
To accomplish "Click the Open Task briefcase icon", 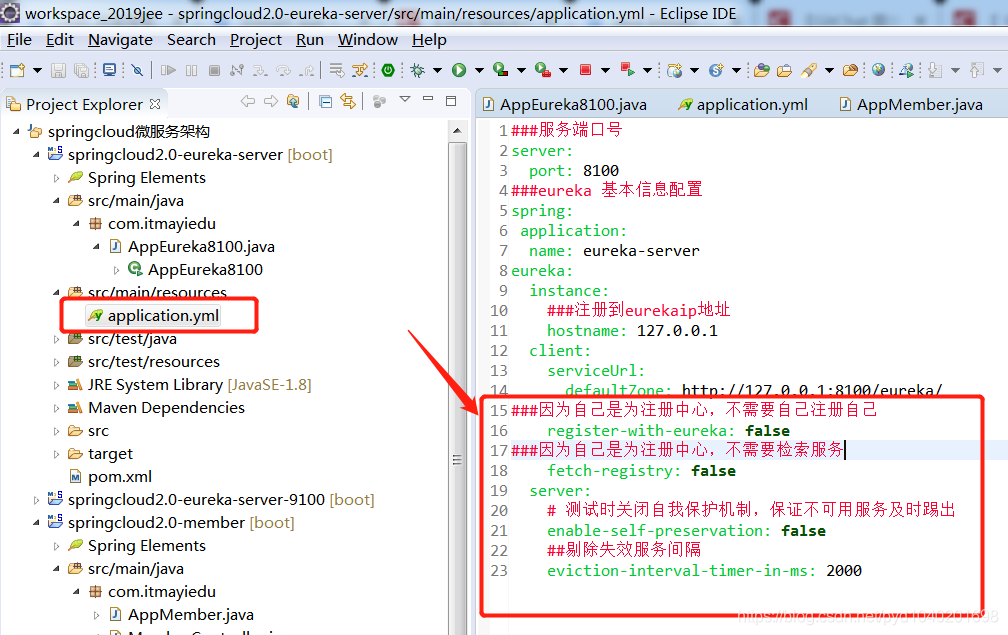I will 784,70.
